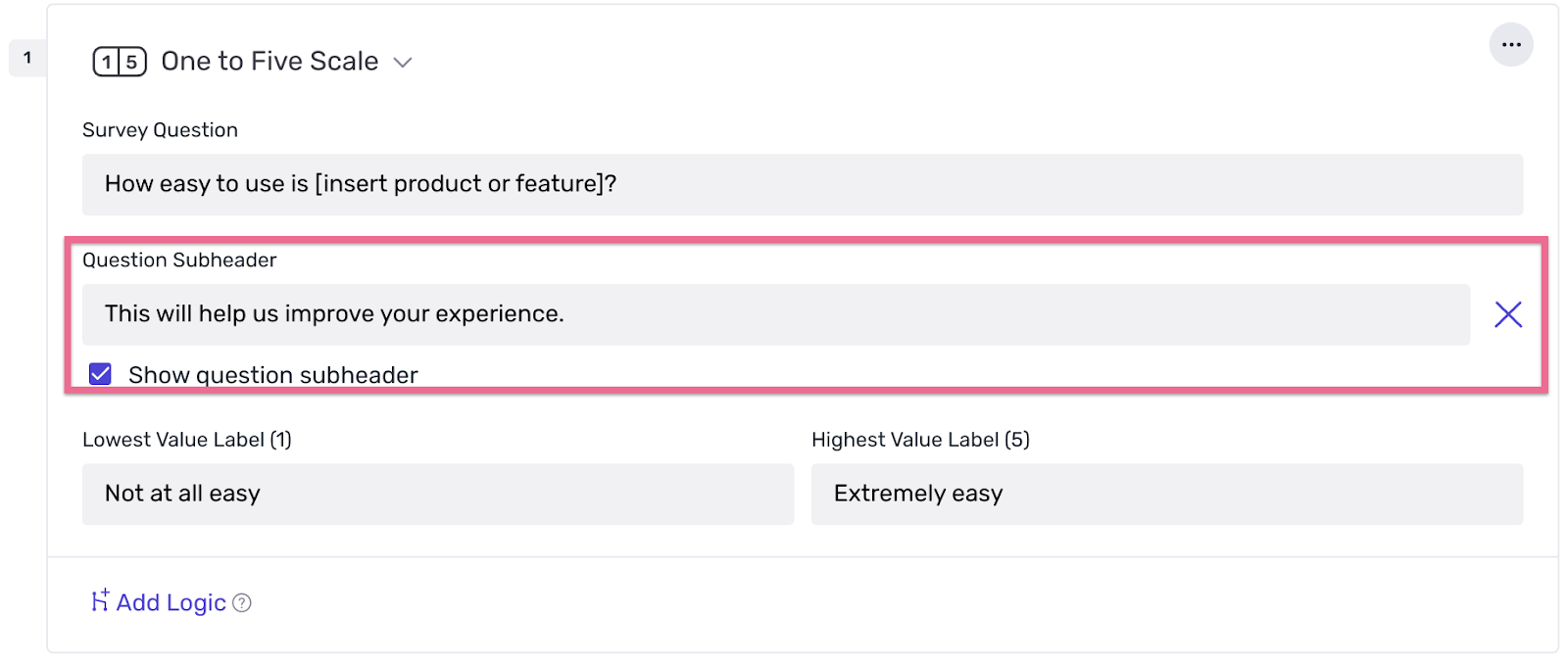Click the blank card area right of Add Logic
Screen dimensions: 1568x662
882,603
